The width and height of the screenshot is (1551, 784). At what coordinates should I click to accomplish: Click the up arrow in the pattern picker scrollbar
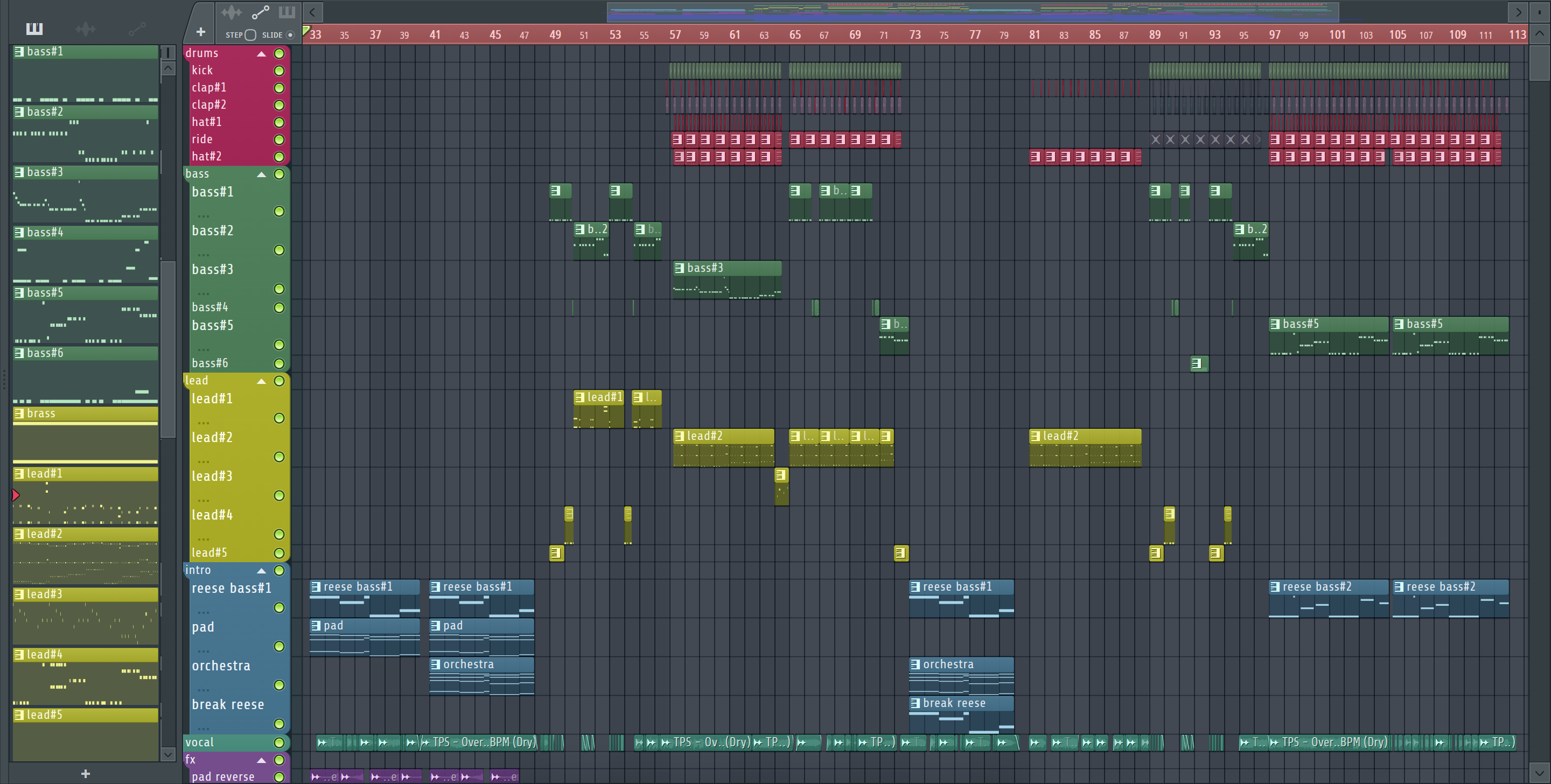[x=169, y=68]
